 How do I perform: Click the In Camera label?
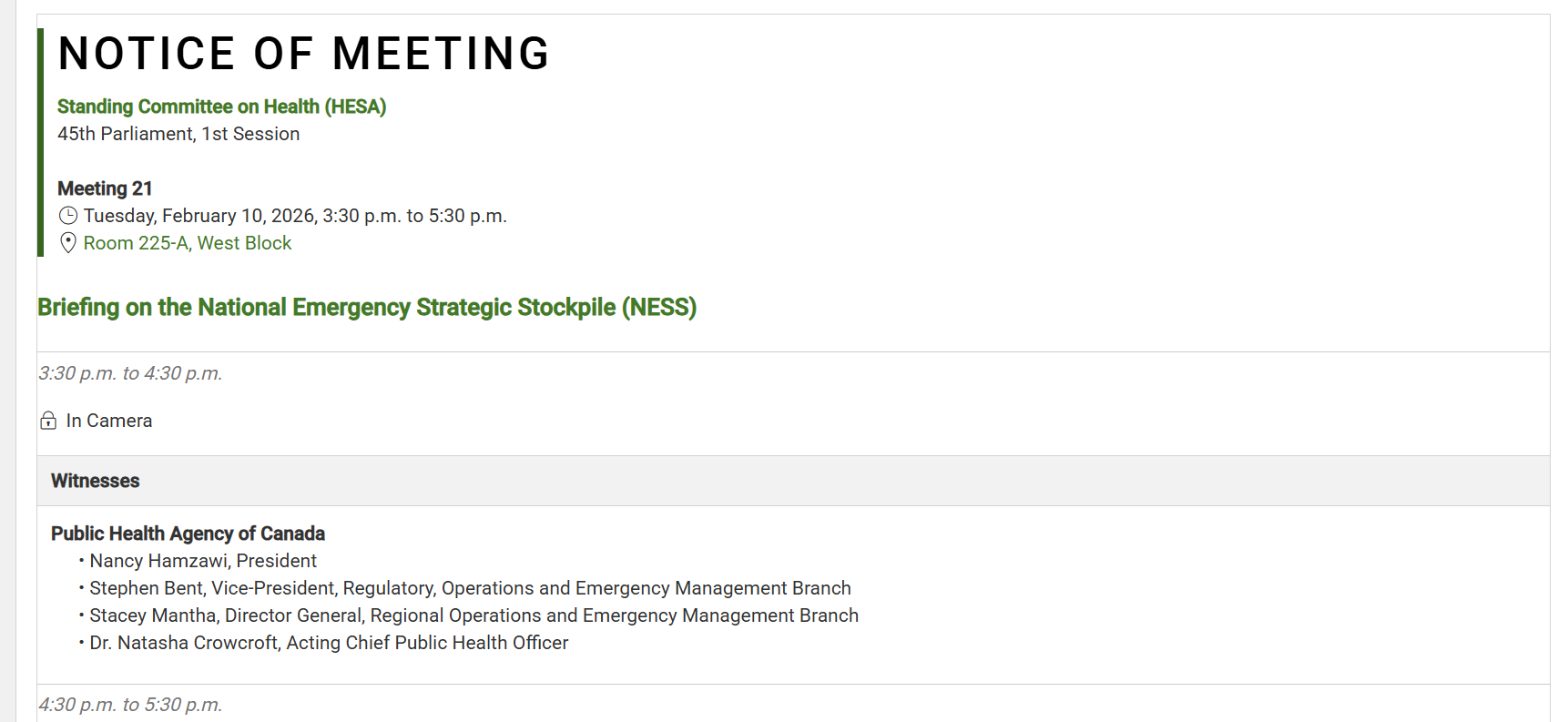pyautogui.click(x=109, y=421)
